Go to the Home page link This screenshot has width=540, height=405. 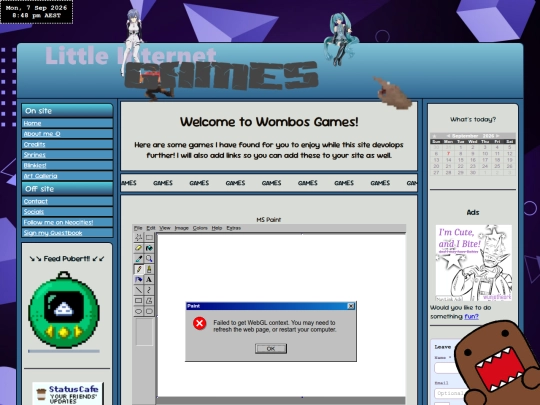32,123
